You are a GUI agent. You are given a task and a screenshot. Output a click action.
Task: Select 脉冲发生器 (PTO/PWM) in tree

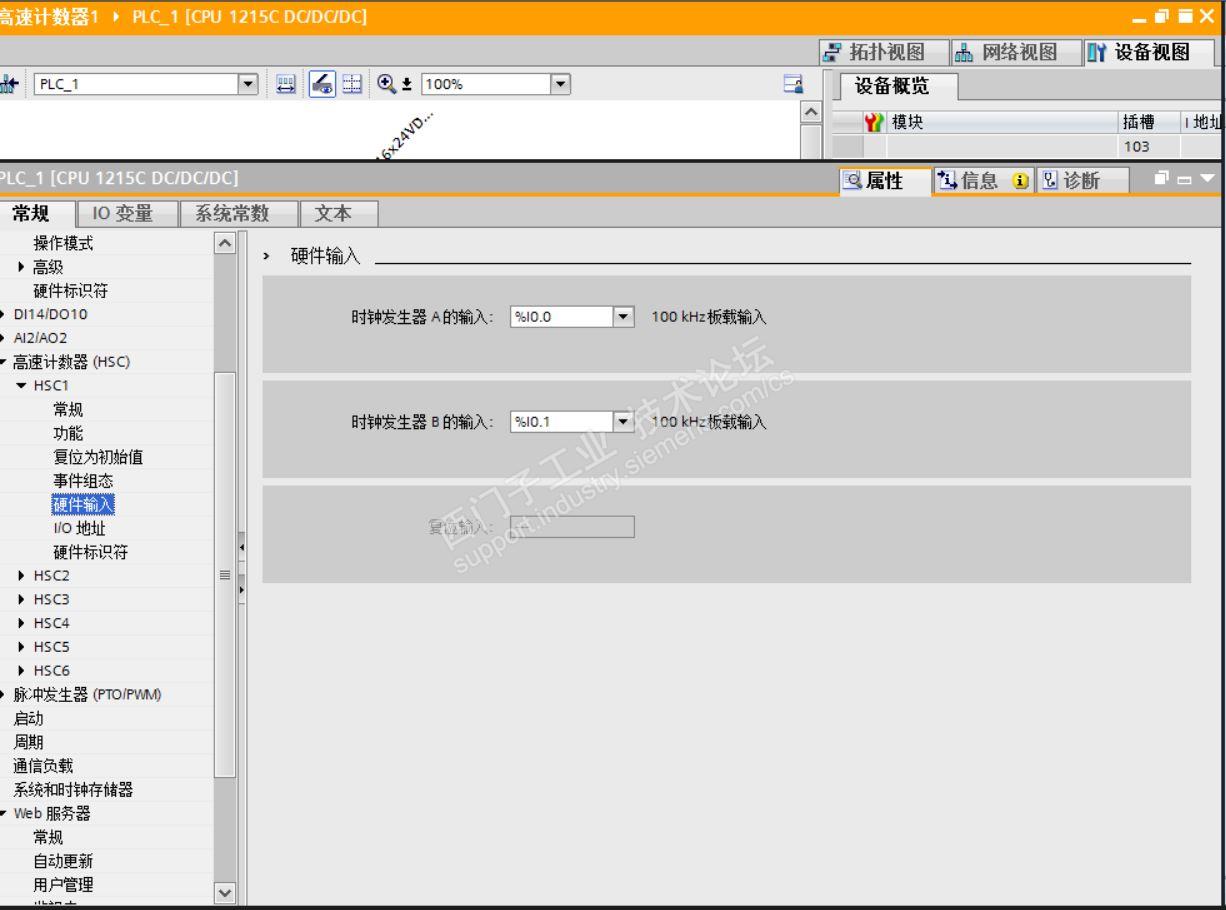(87, 694)
